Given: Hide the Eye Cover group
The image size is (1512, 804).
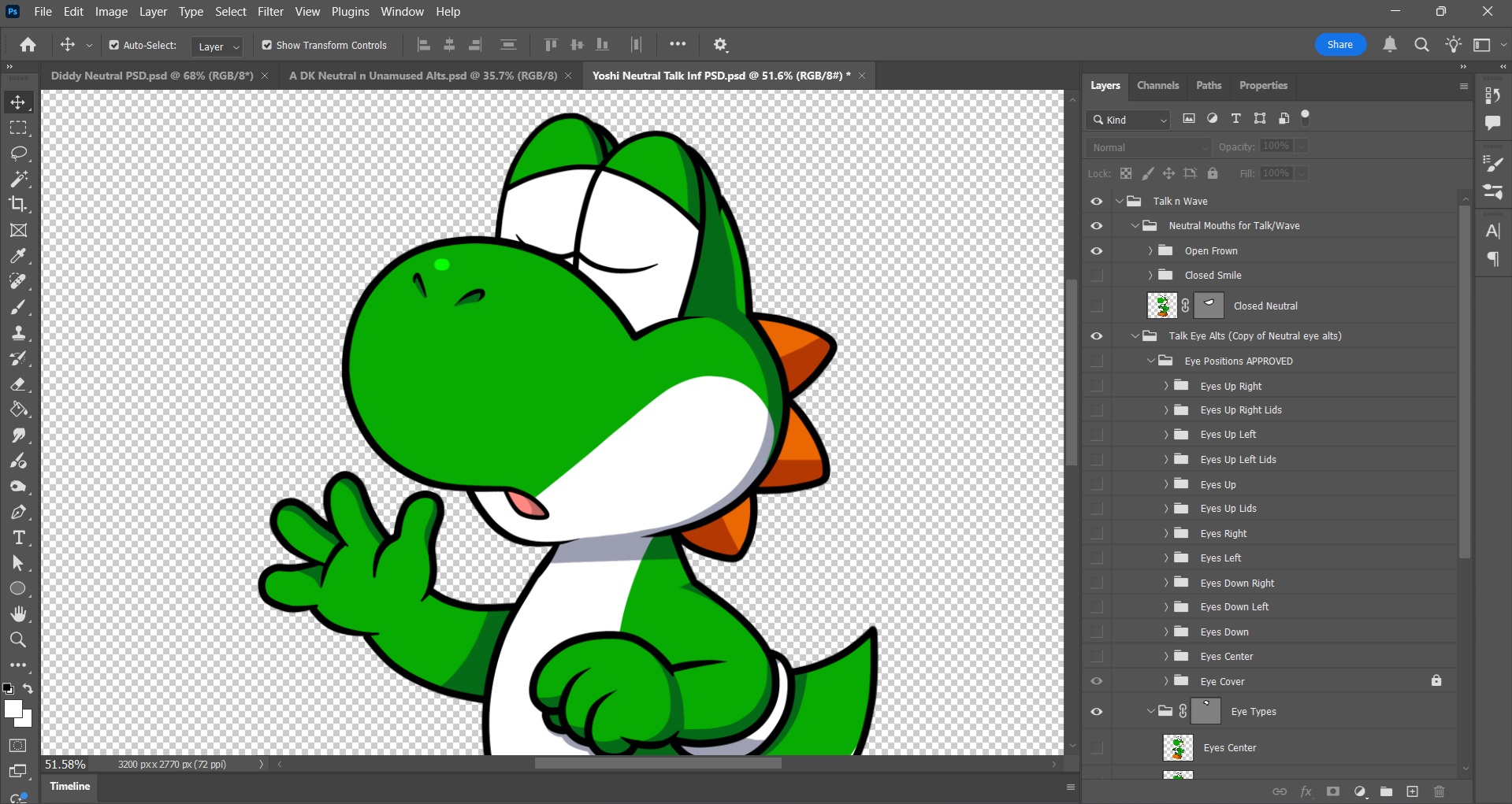Looking at the screenshot, I should coord(1097,681).
